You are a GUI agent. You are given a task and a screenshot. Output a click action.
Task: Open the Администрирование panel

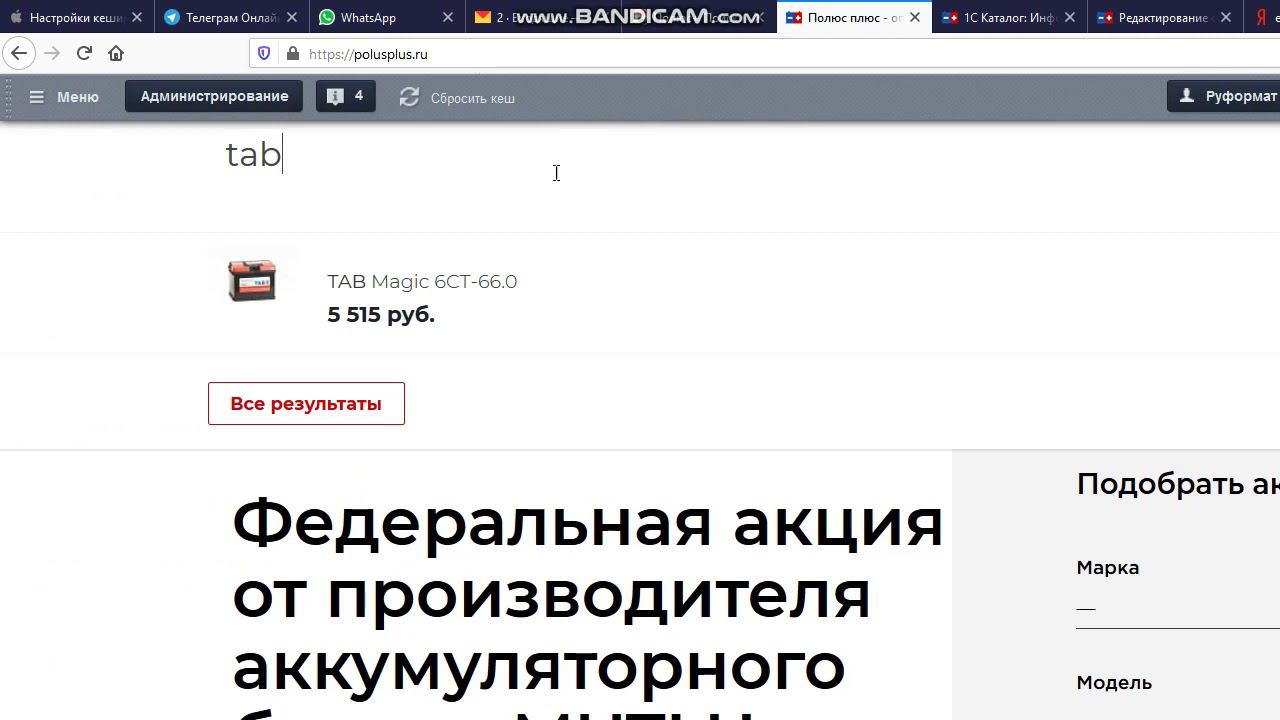coord(214,96)
